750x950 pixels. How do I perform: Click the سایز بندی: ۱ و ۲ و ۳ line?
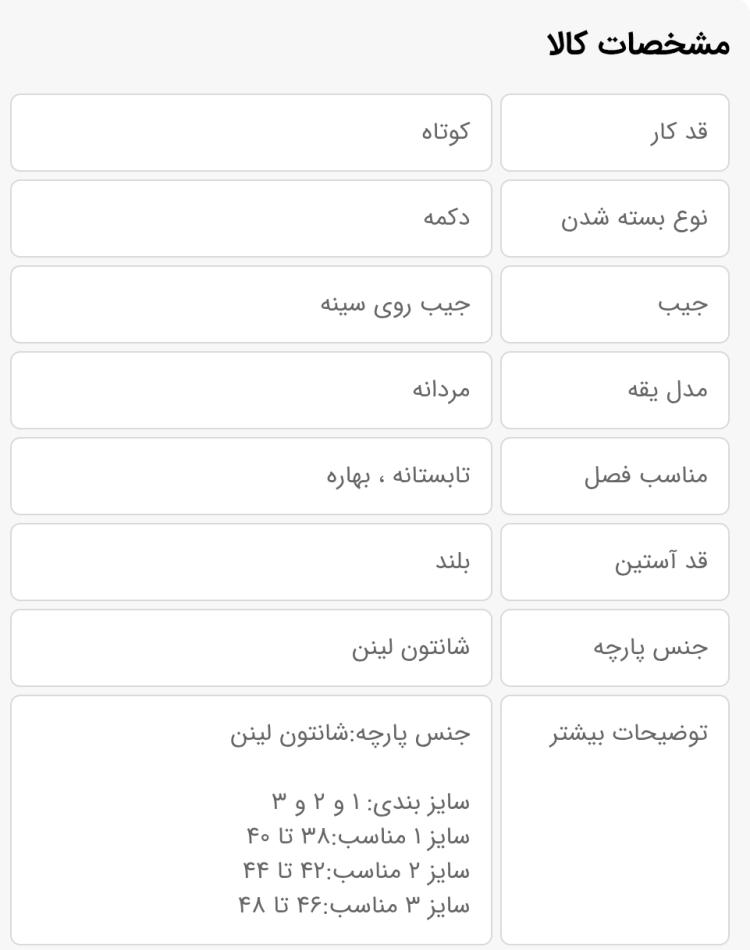coord(370,803)
